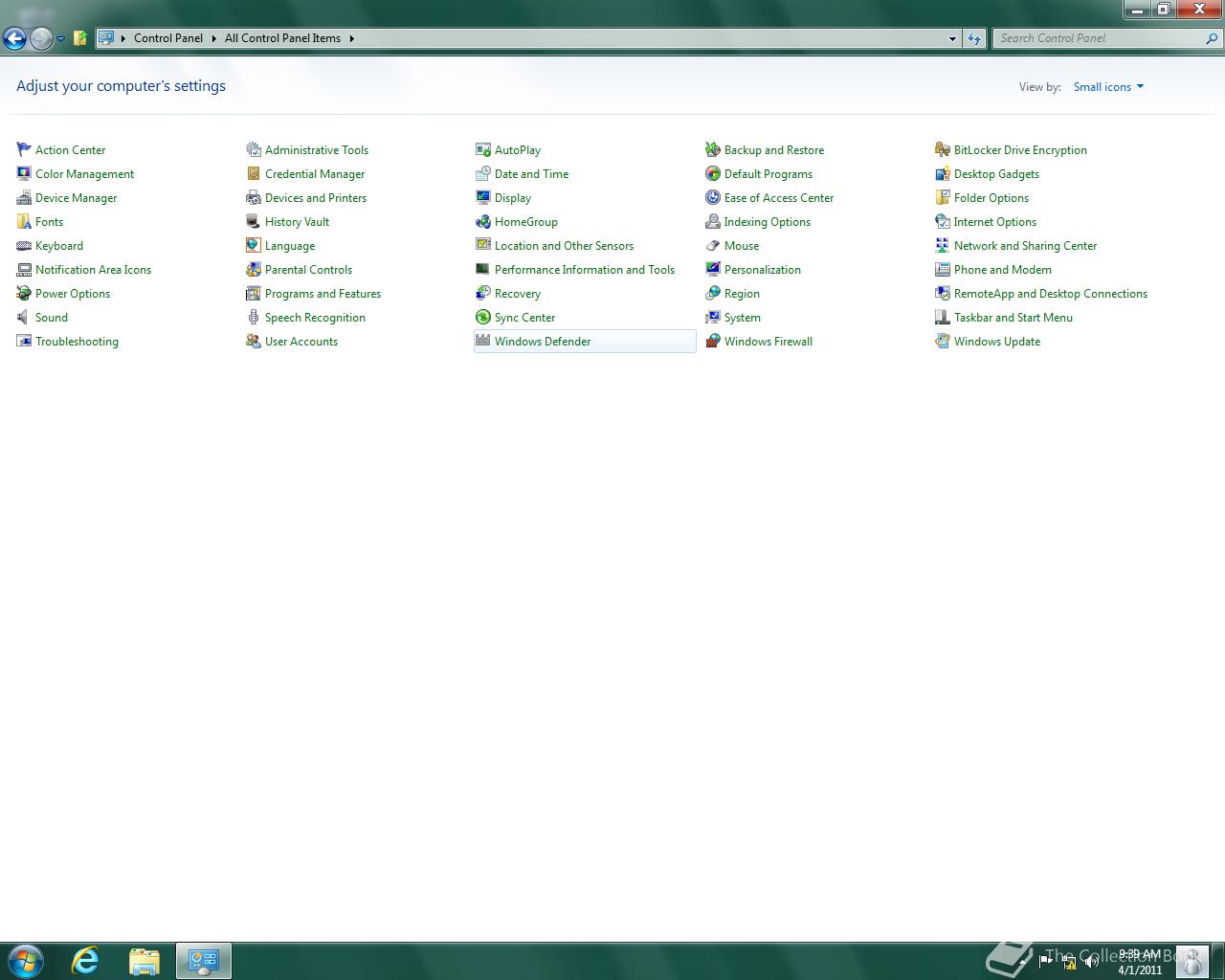Open the Region settings link
The image size is (1225, 980).
742,294
